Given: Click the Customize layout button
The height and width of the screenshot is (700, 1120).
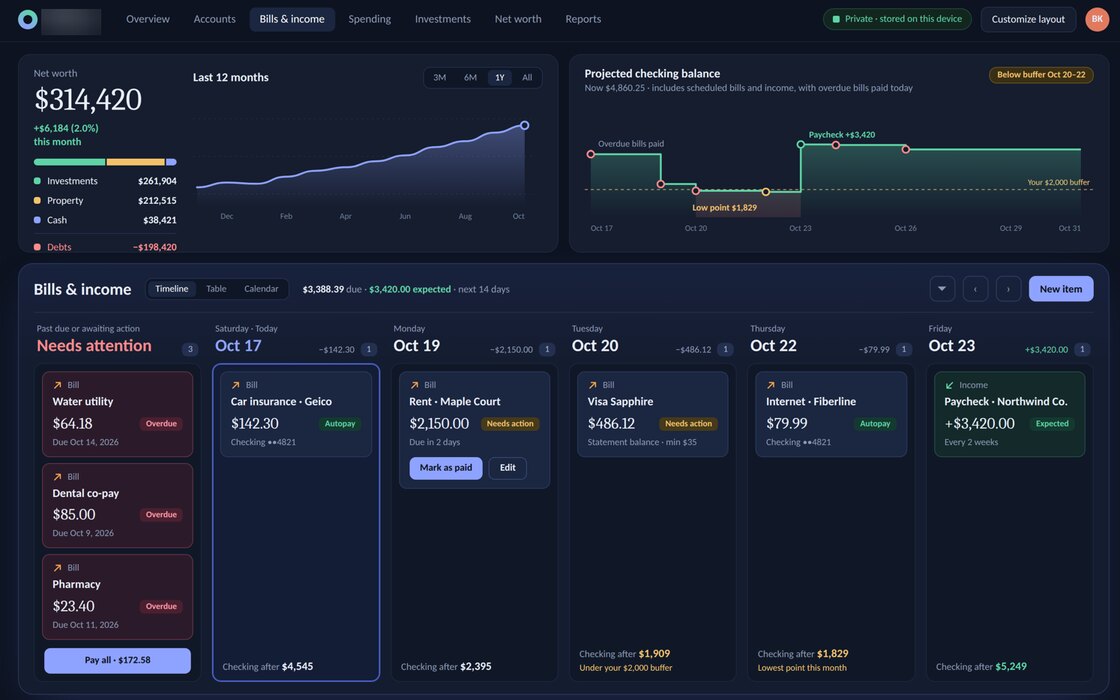Looking at the screenshot, I should [x=1028, y=19].
